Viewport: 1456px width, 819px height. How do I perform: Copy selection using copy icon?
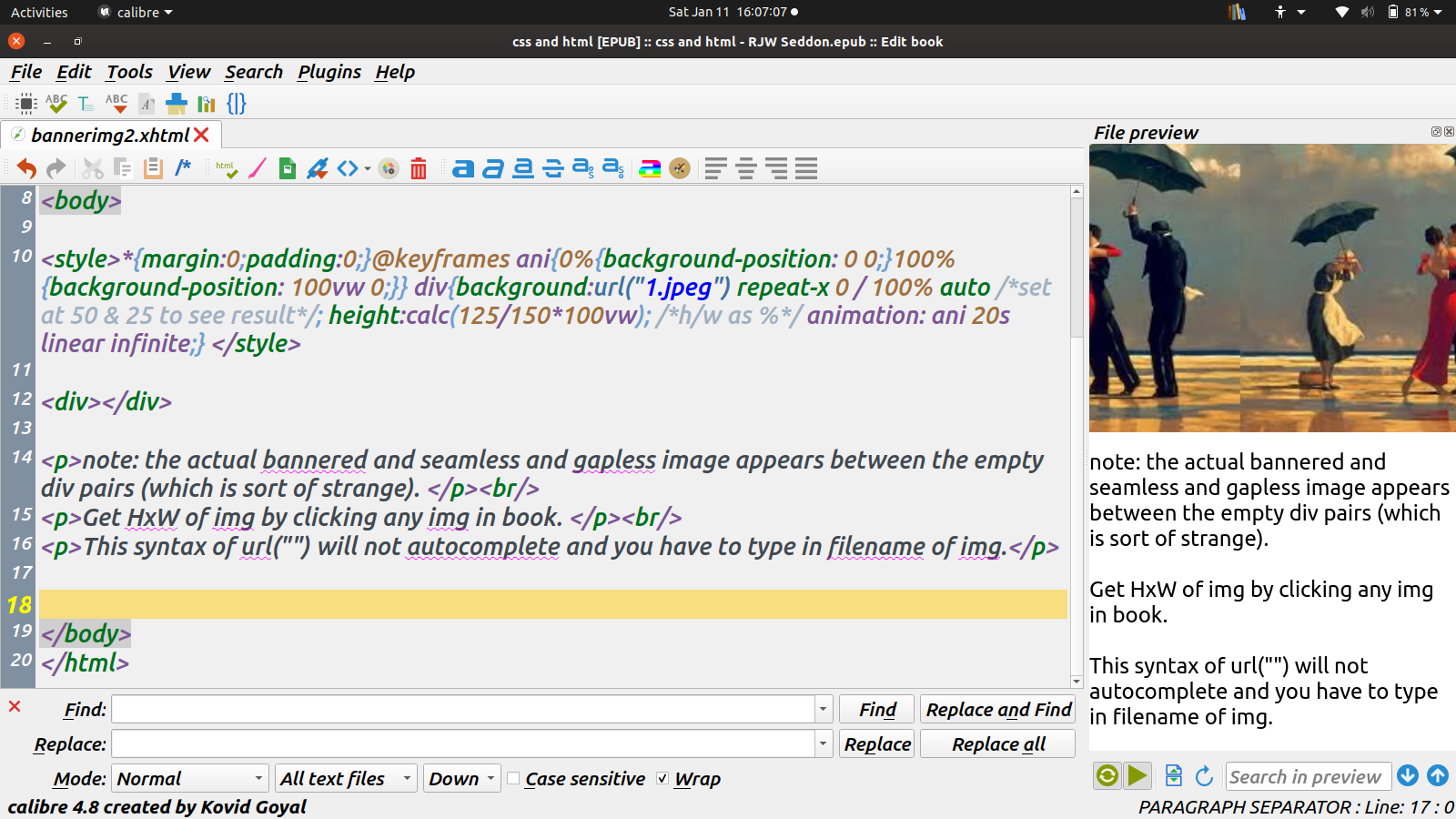pos(123,168)
